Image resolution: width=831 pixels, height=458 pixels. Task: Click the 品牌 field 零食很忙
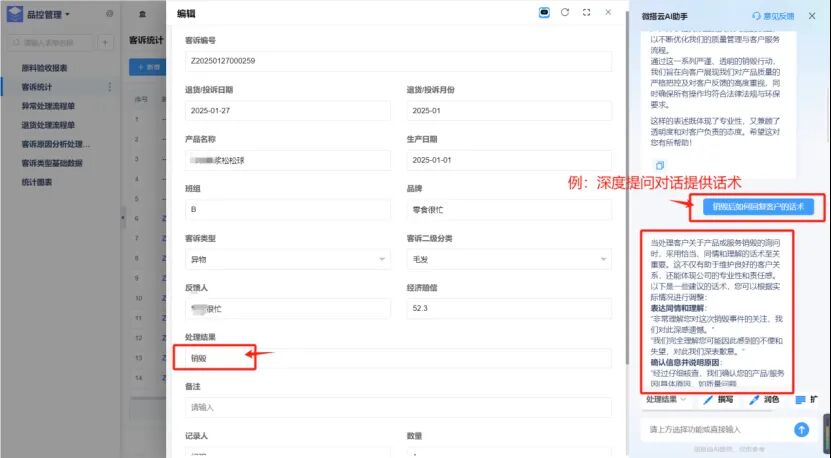(509, 209)
